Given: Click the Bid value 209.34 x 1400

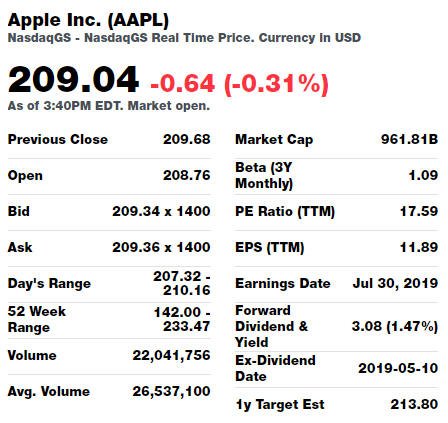Looking at the screenshot, I should [161, 211].
